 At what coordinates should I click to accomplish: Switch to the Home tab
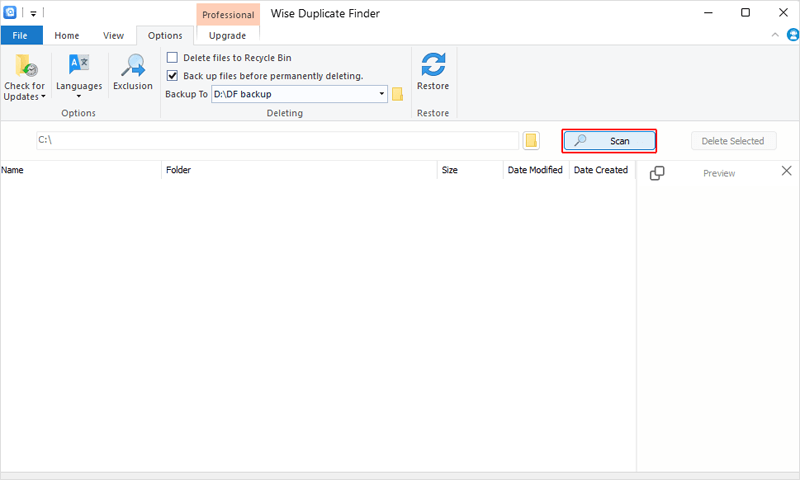(67, 35)
